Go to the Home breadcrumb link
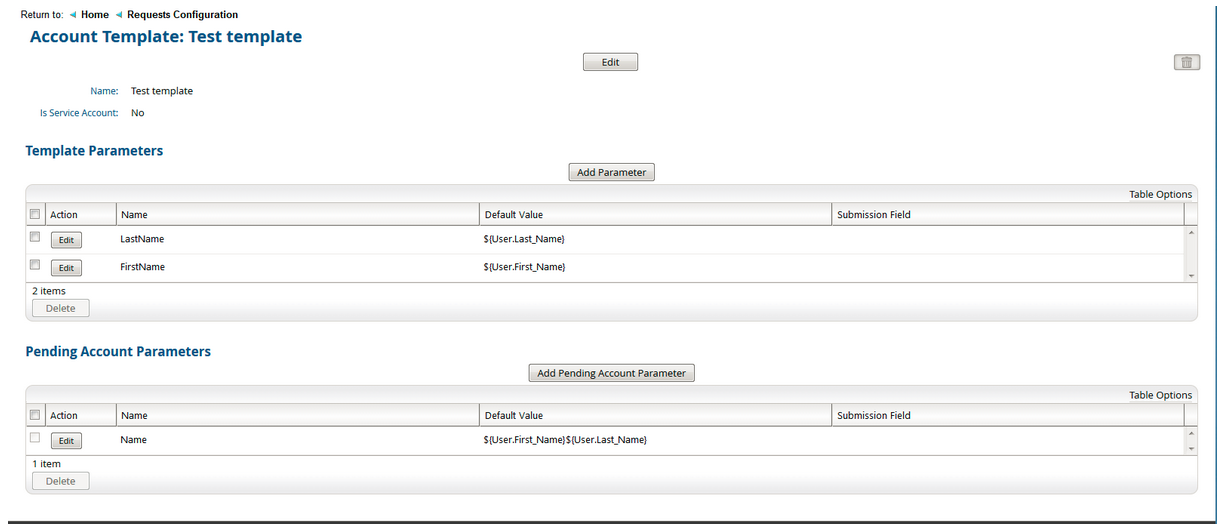1217x524 pixels. (x=95, y=15)
